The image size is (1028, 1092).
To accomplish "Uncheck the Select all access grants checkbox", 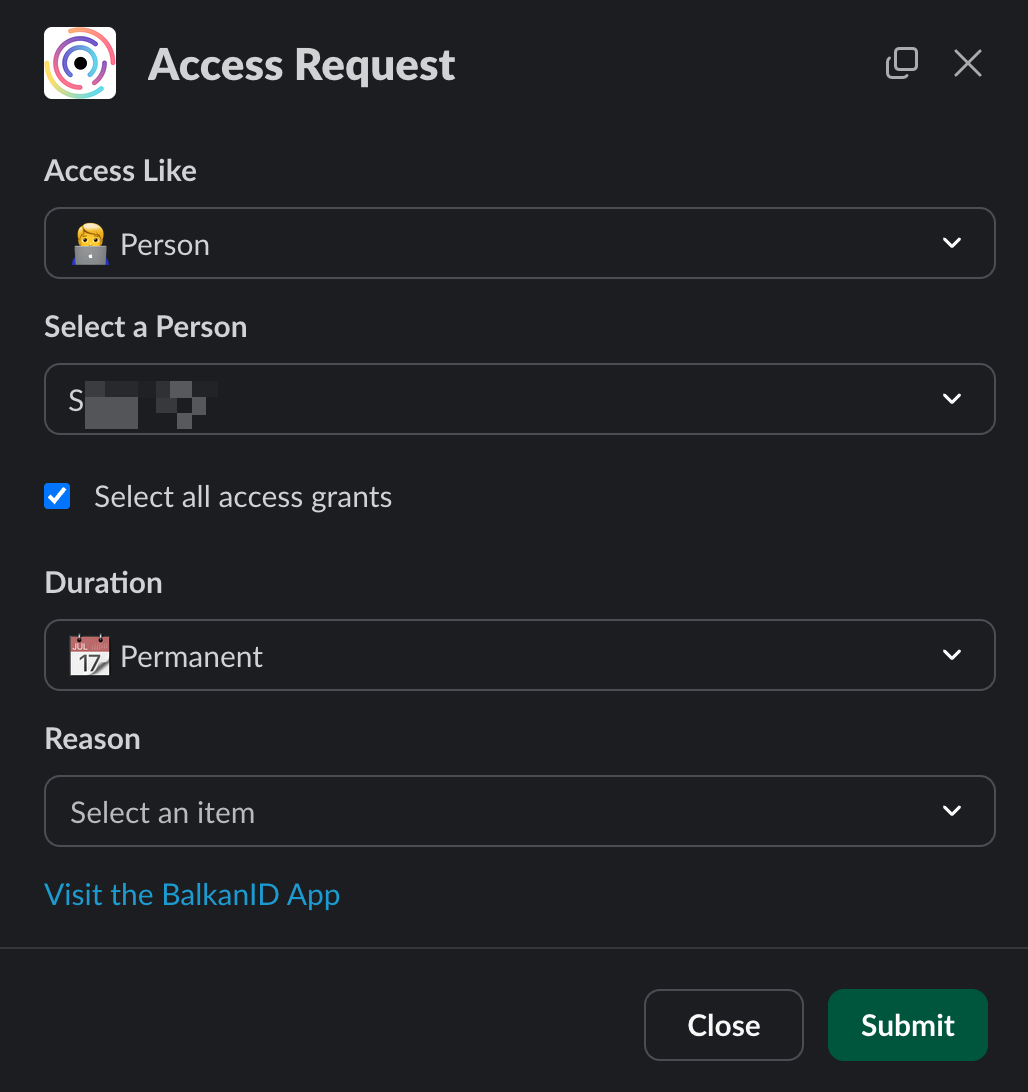I will (58, 496).
